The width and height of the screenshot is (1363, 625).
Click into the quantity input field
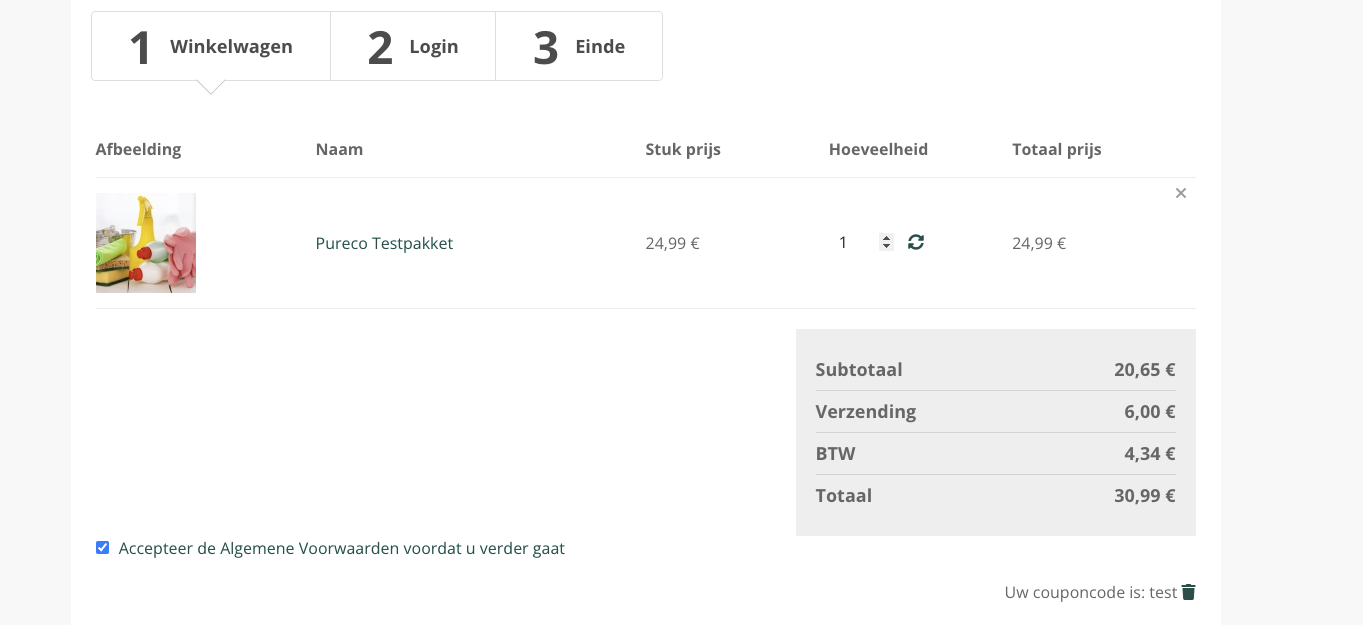(848, 242)
